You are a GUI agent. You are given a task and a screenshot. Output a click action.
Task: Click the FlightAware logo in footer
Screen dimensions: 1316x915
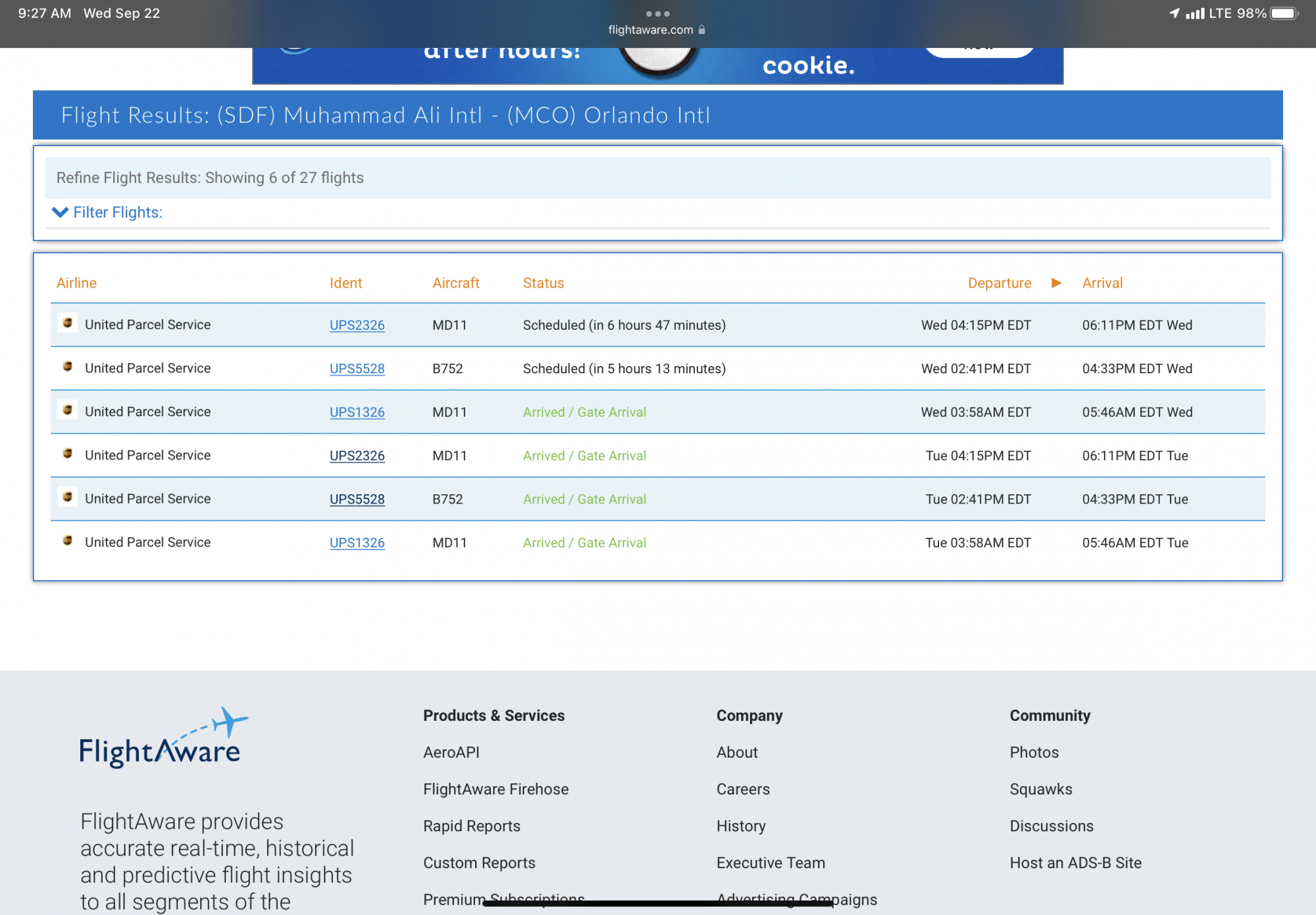(163, 737)
